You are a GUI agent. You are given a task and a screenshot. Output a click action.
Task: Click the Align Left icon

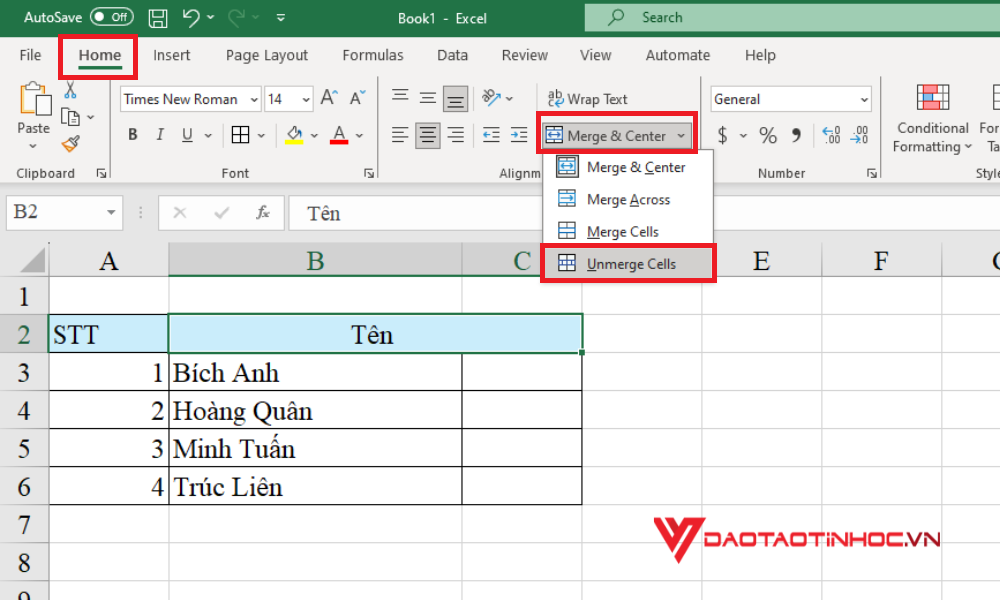(400, 135)
